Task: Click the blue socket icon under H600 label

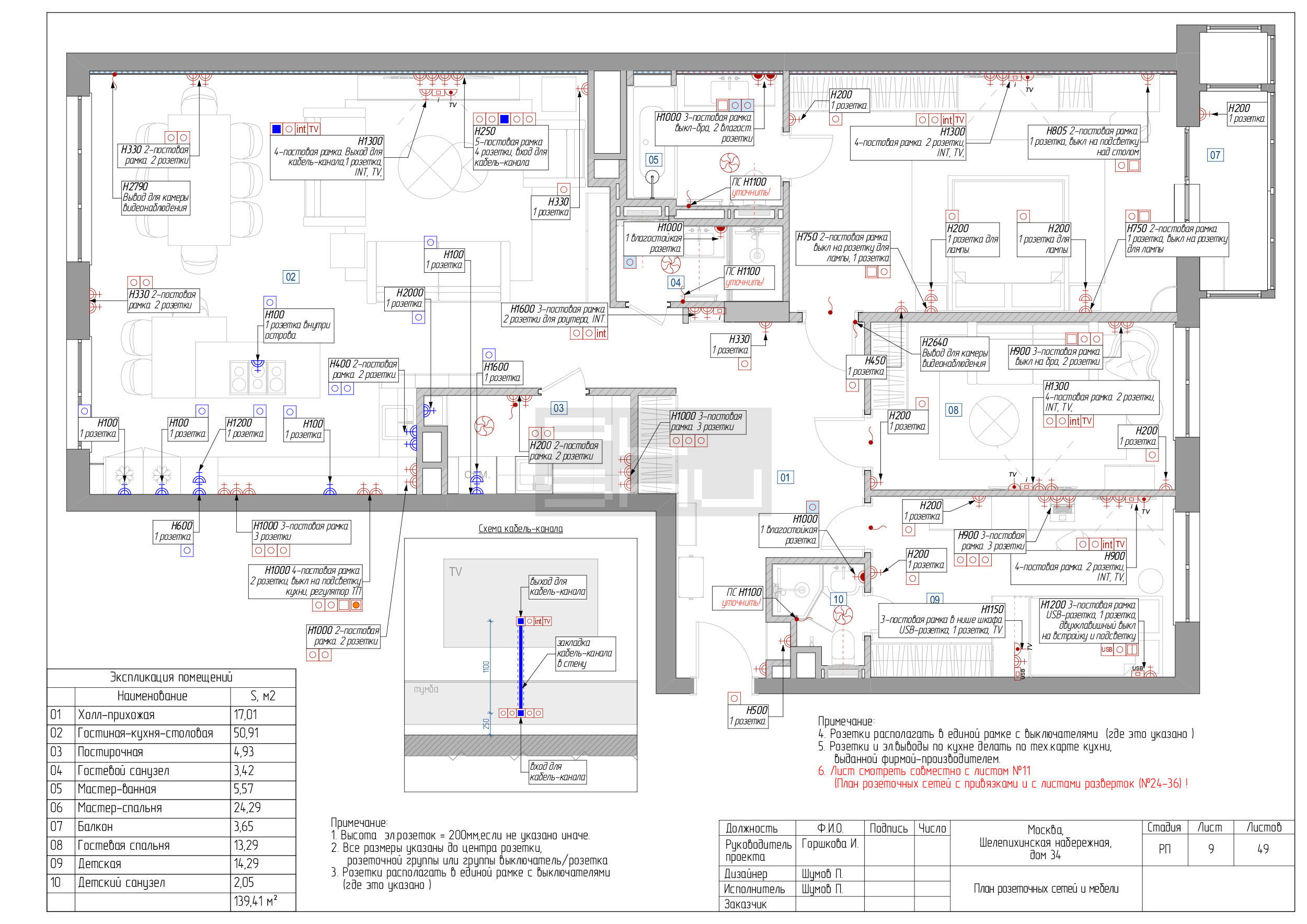Action: tap(187, 550)
